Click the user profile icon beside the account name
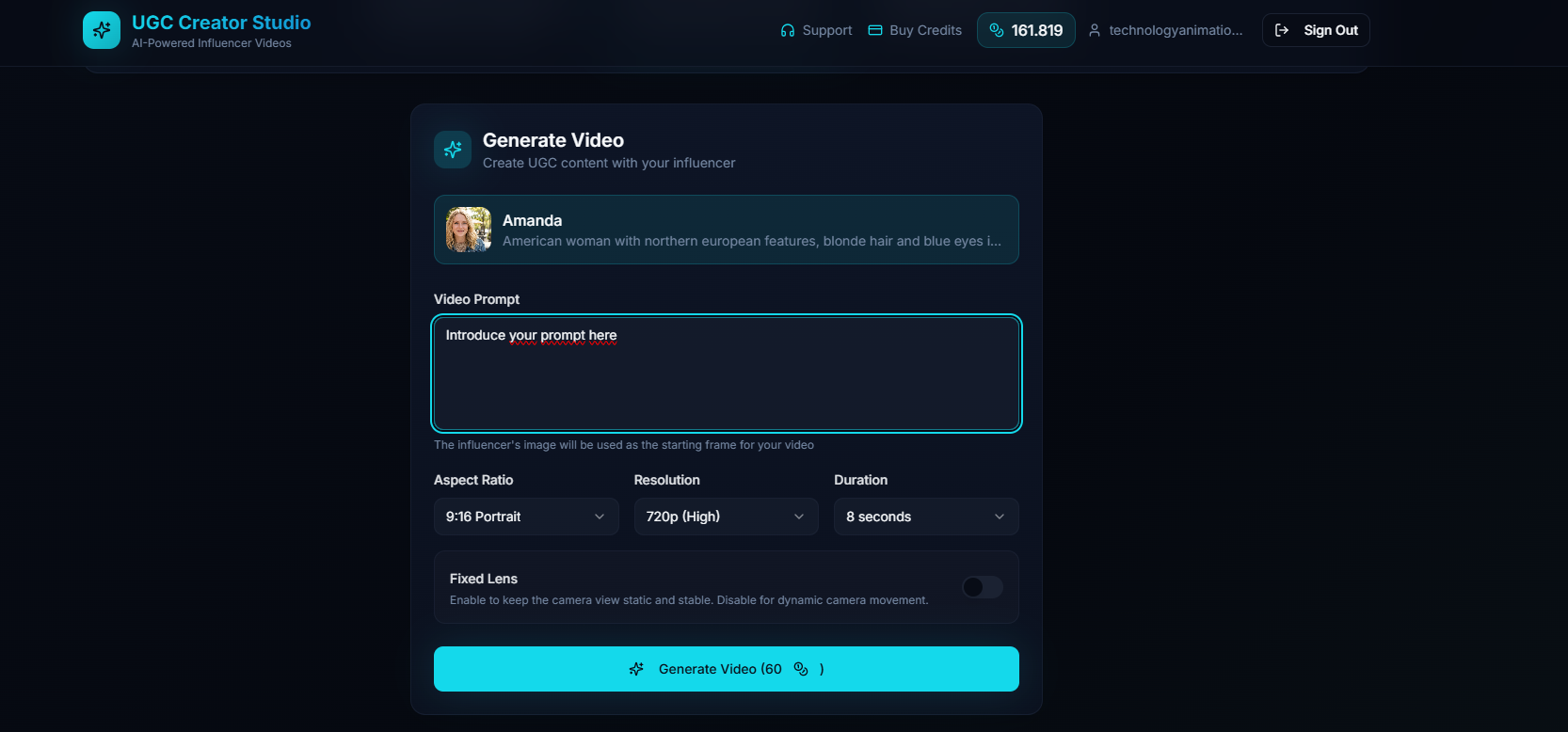Viewport: 1568px width, 732px height. (1095, 30)
